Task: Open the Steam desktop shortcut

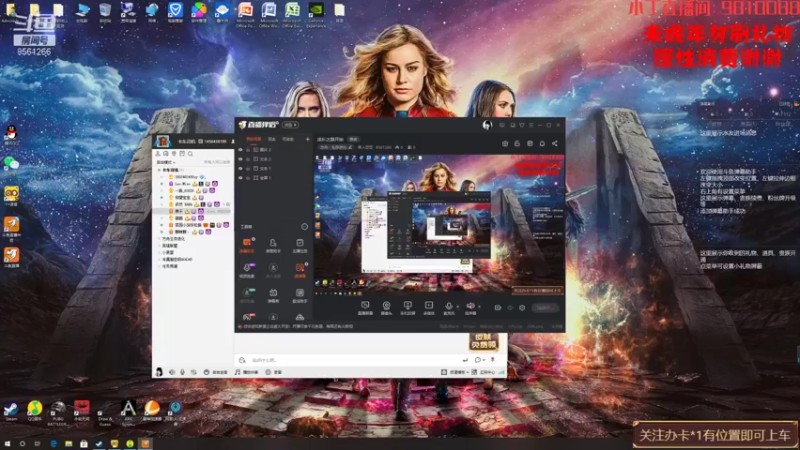Action: coord(11,411)
